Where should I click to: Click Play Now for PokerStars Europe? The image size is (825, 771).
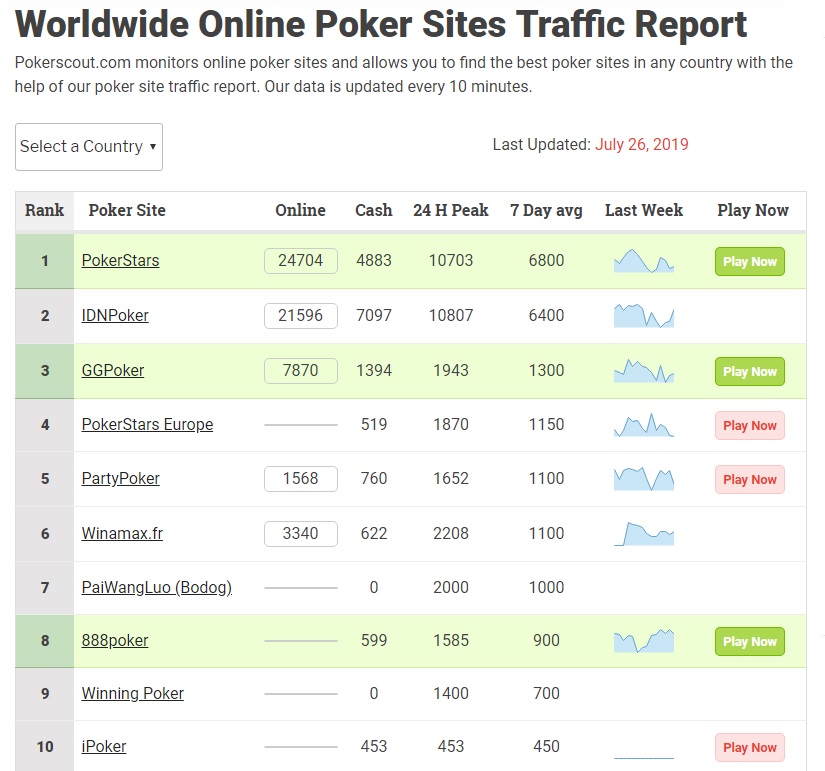point(750,425)
